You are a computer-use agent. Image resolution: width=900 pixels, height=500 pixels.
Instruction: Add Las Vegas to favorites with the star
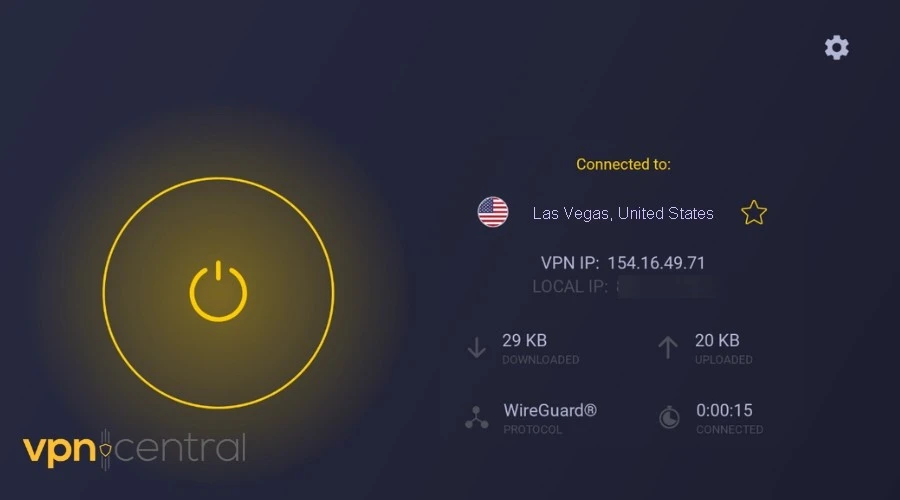(754, 213)
